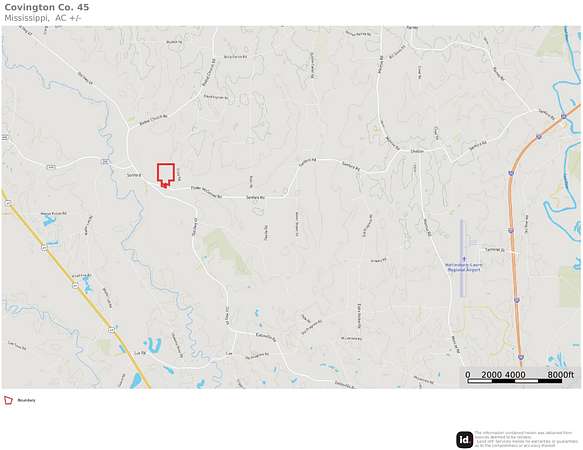
Task: Click the Mississippi AC +/- subtitle
Action: (x=43, y=18)
